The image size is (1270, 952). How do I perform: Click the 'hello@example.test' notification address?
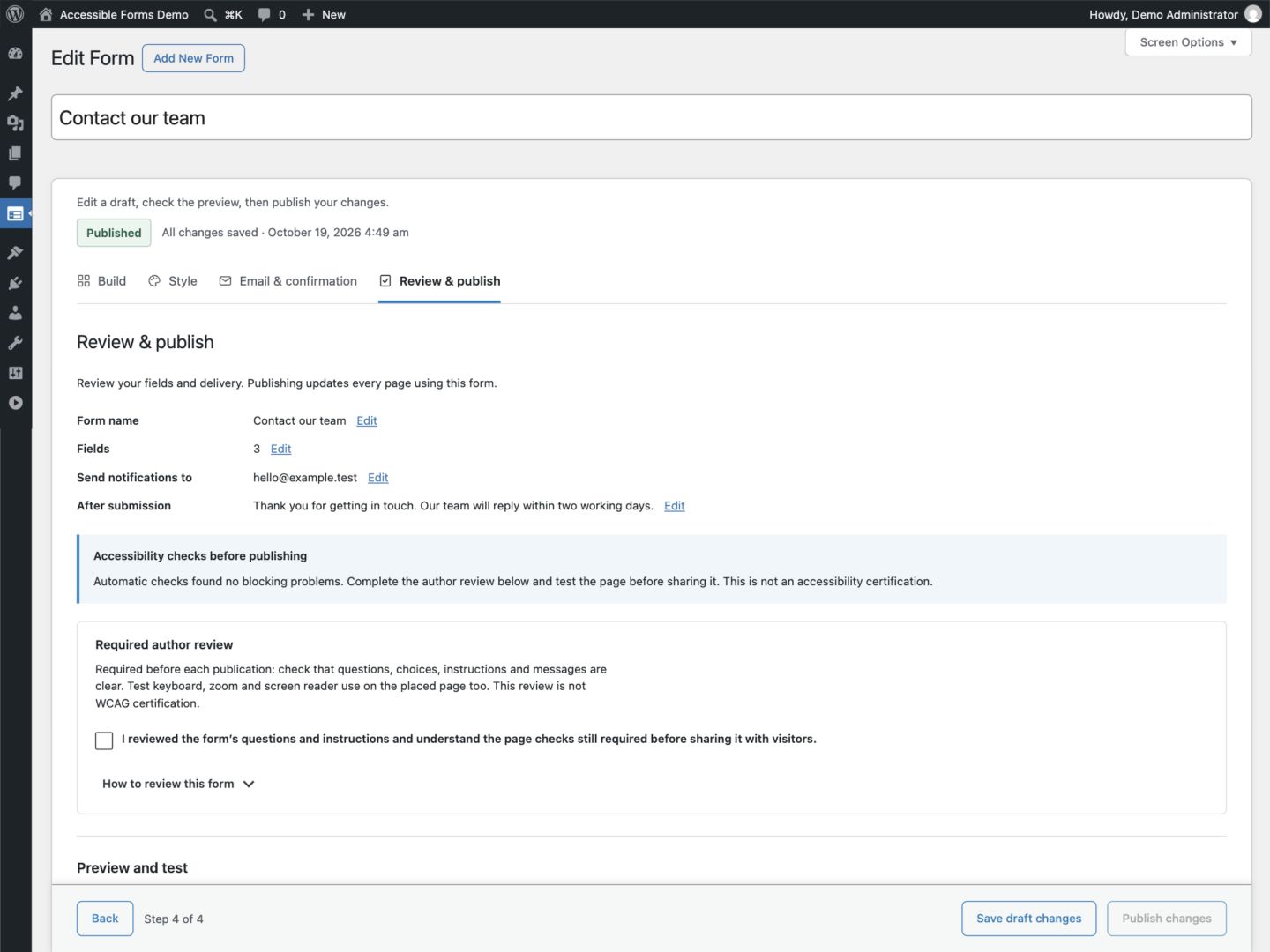tap(305, 478)
